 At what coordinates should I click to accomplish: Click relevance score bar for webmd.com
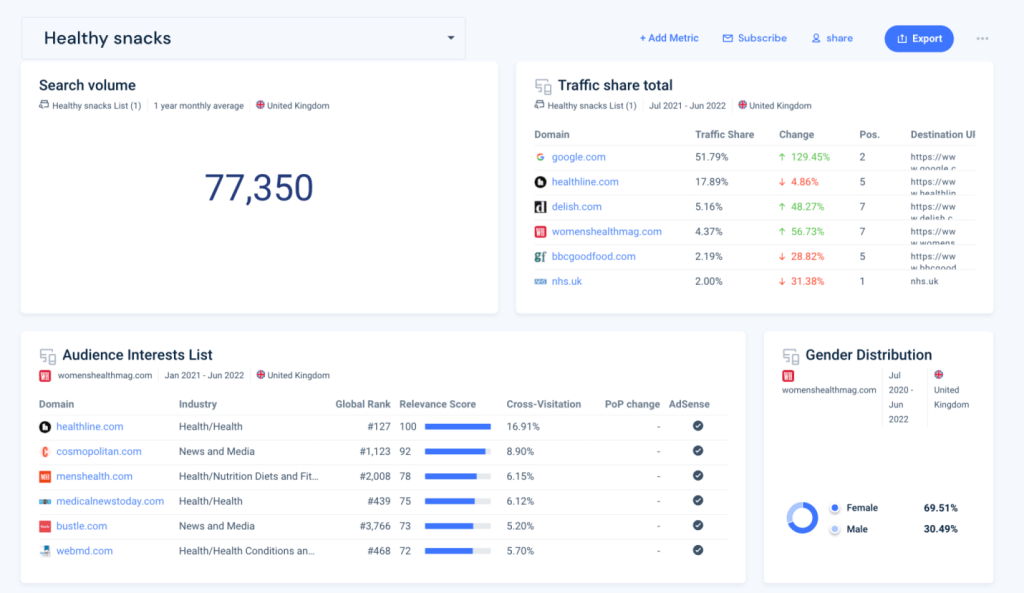tap(458, 551)
